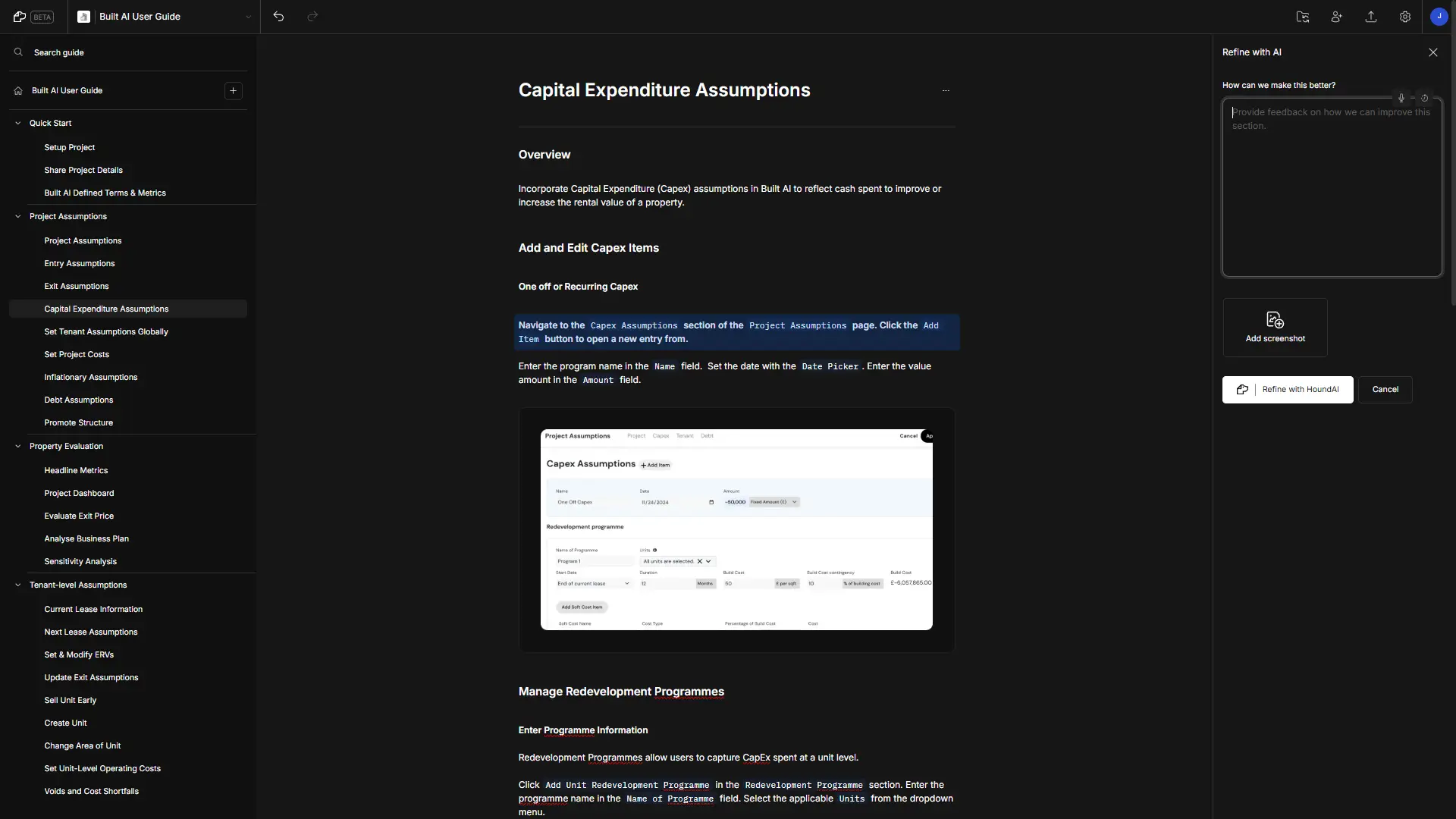Image resolution: width=1456 pixels, height=819 pixels.
Task: Click the redo arrow icon
Action: point(311,16)
